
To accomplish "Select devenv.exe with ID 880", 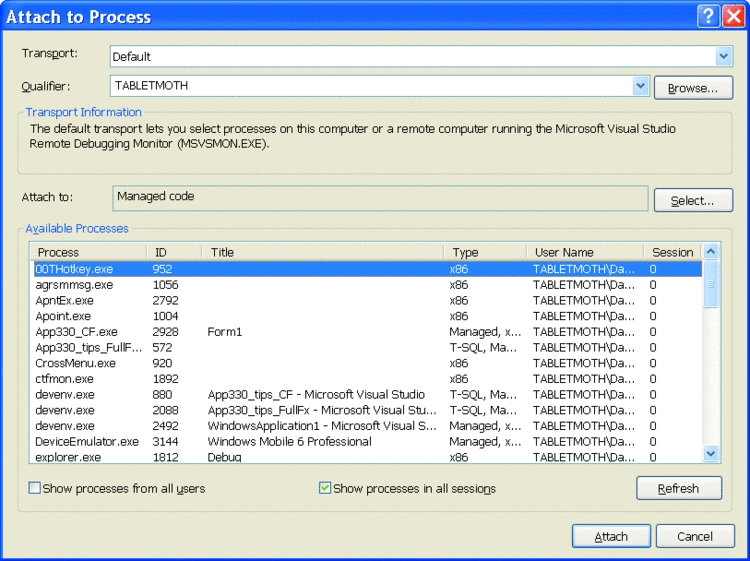I will point(367,395).
